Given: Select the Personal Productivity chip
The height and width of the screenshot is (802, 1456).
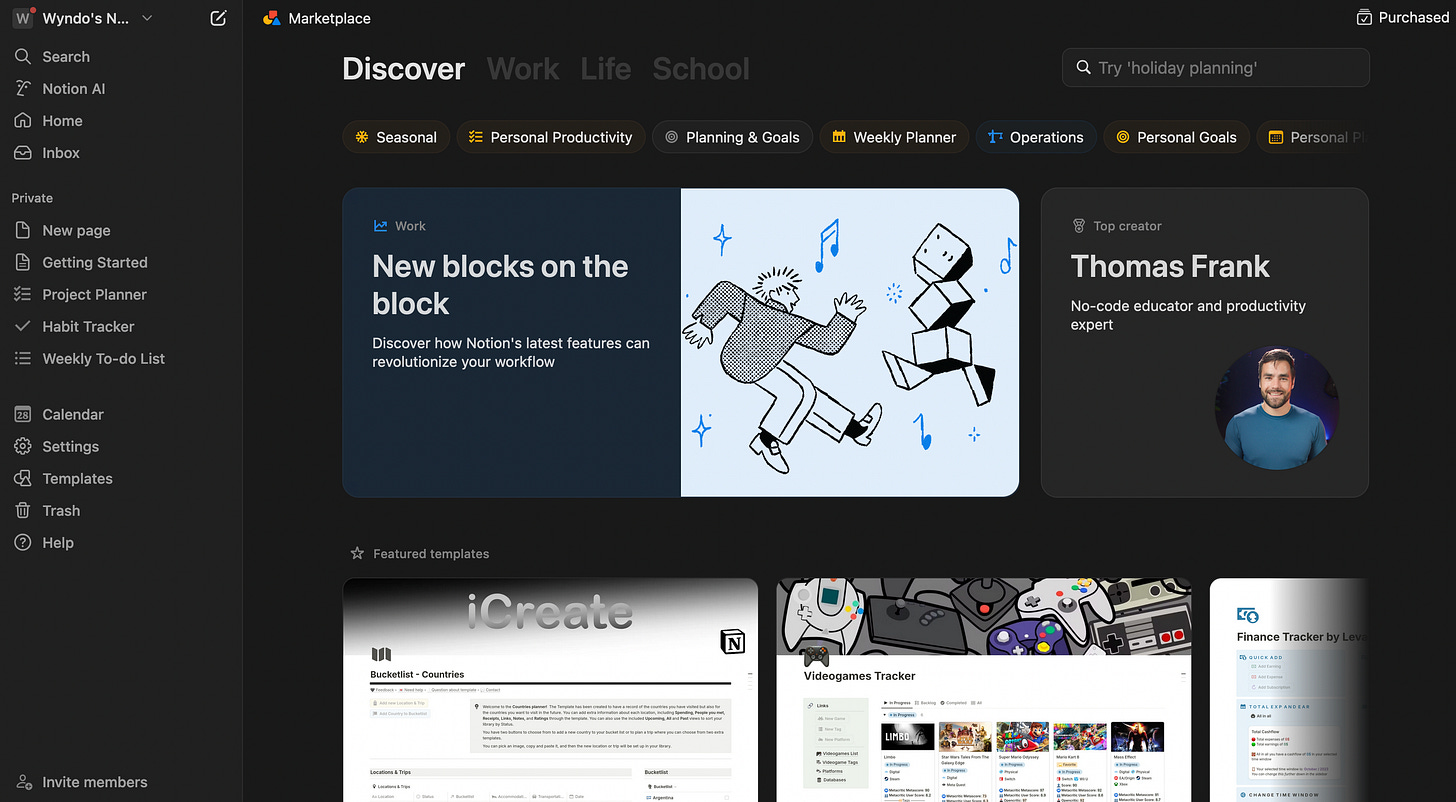Looking at the screenshot, I should point(551,137).
